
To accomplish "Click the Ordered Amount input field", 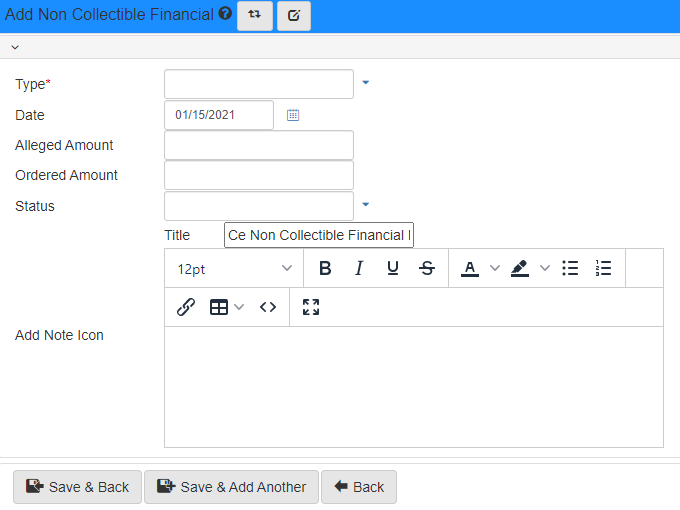I will 259,175.
